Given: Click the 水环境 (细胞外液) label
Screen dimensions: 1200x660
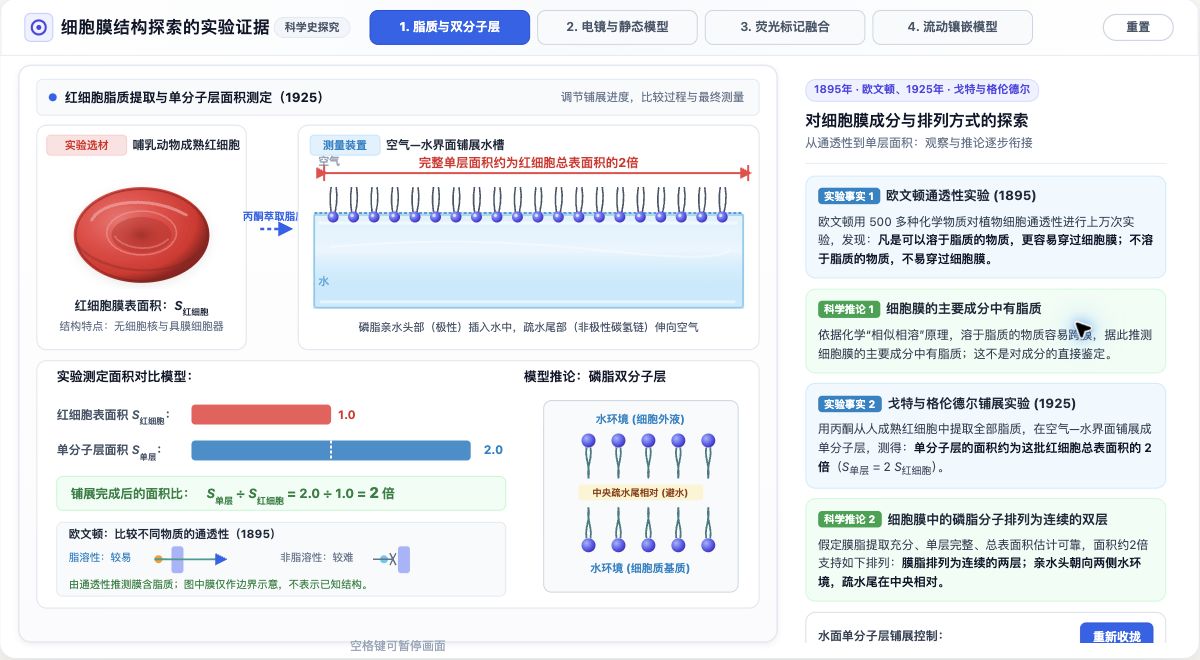Looking at the screenshot, I should [x=640, y=418].
